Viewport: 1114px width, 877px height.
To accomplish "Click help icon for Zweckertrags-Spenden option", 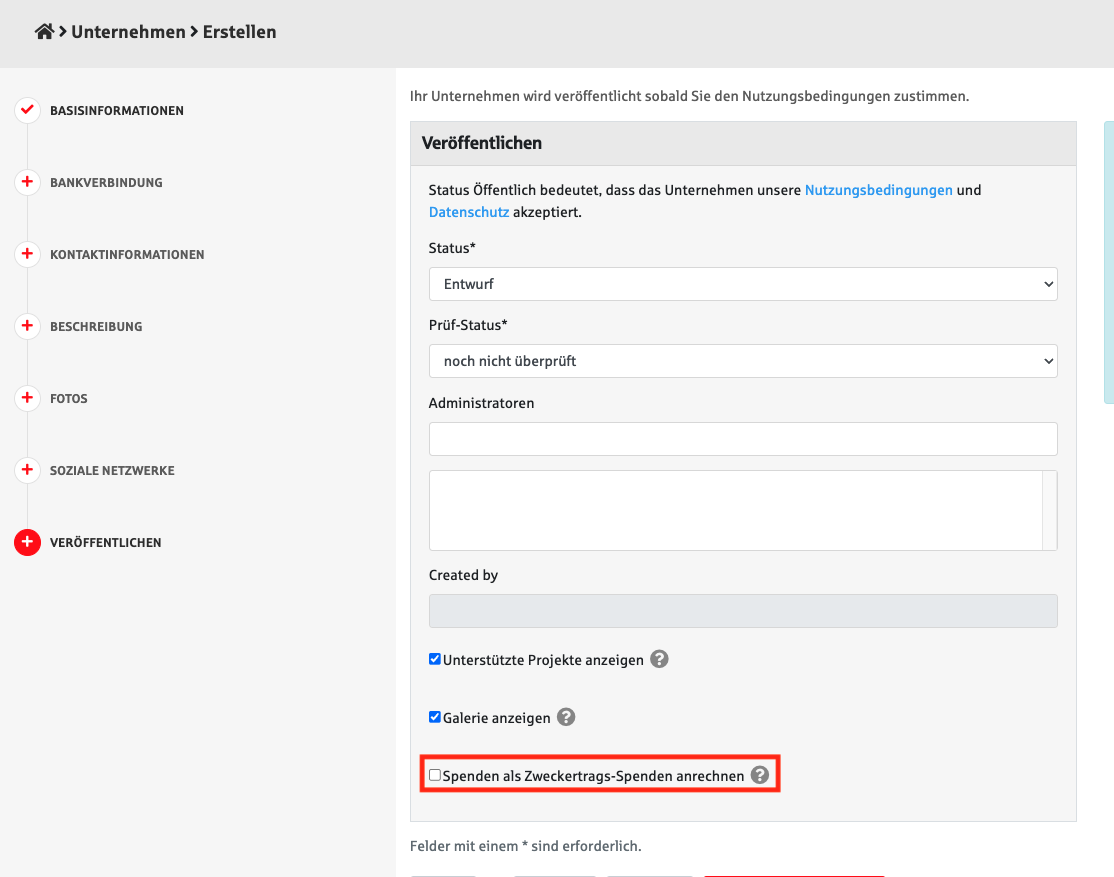I will [x=760, y=775].
